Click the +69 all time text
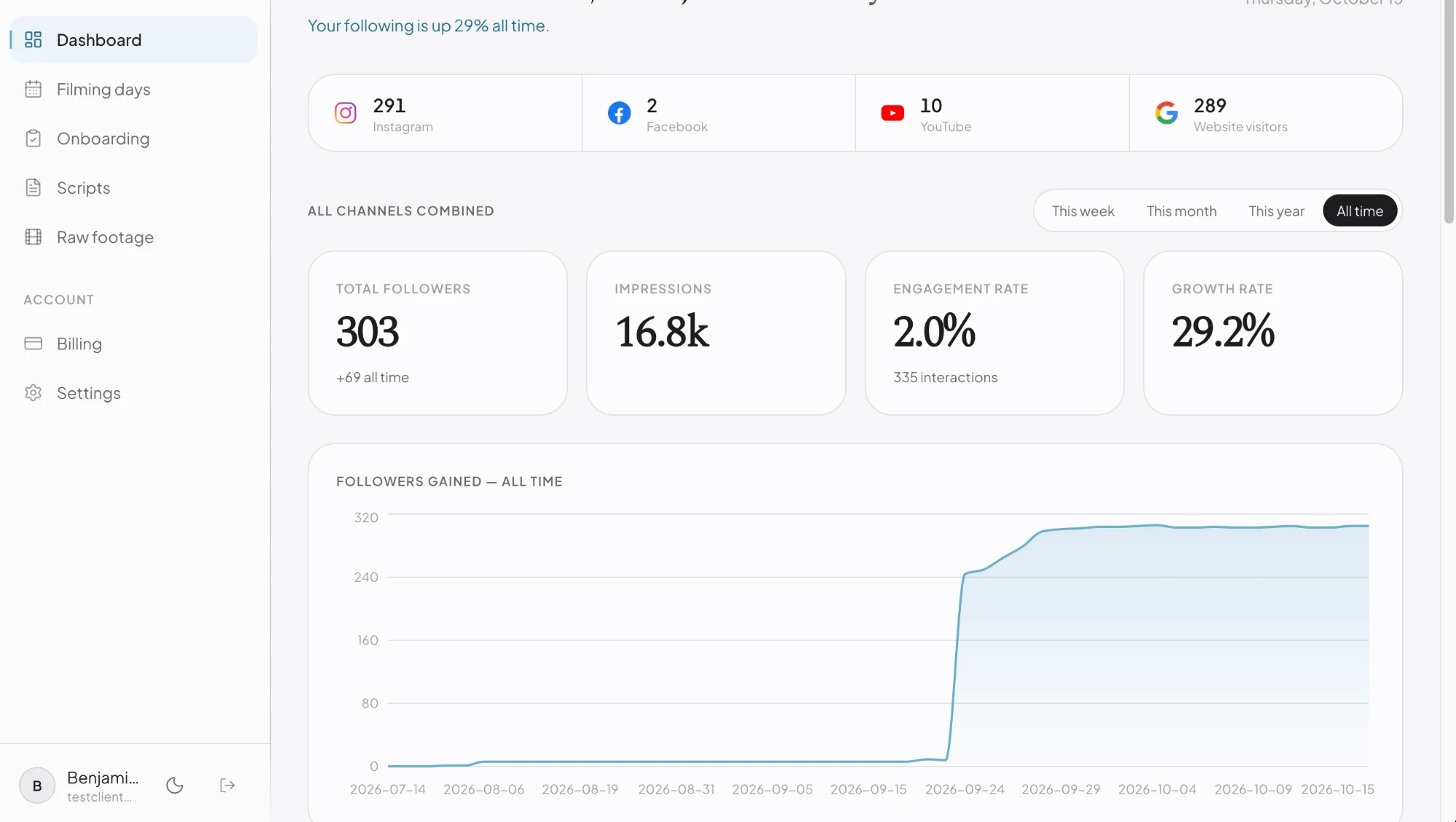Screen dimensions: 1456x822 pyautogui.click(x=372, y=377)
